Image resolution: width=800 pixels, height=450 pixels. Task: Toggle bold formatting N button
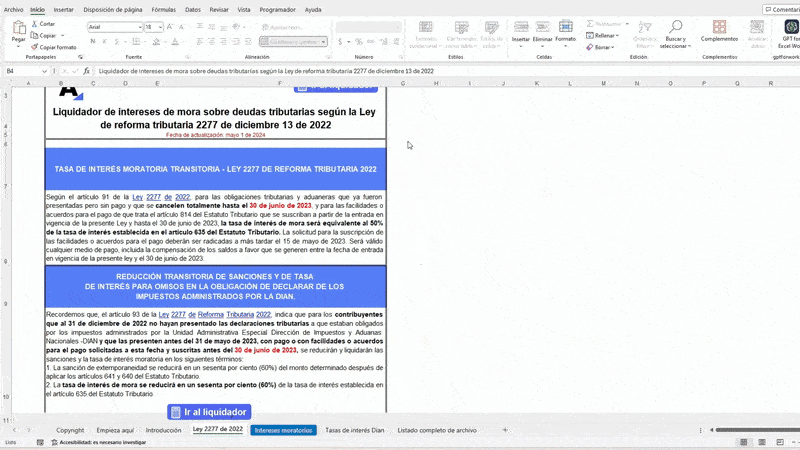(x=92, y=42)
